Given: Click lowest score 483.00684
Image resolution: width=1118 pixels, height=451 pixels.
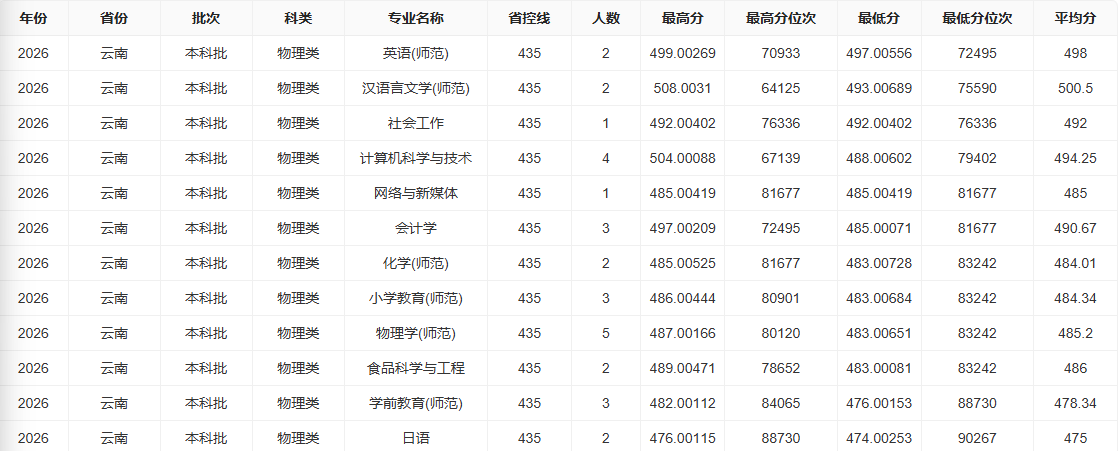Looking at the screenshot, I should pos(879,299).
